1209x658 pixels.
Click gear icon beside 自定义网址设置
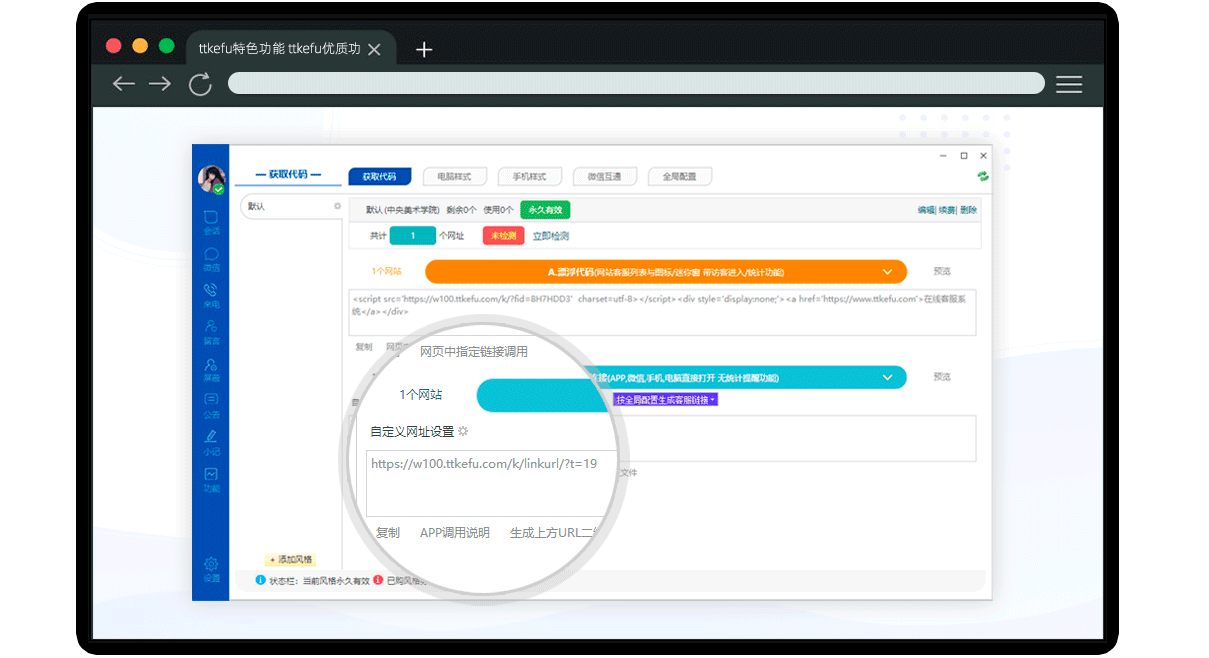tap(463, 432)
